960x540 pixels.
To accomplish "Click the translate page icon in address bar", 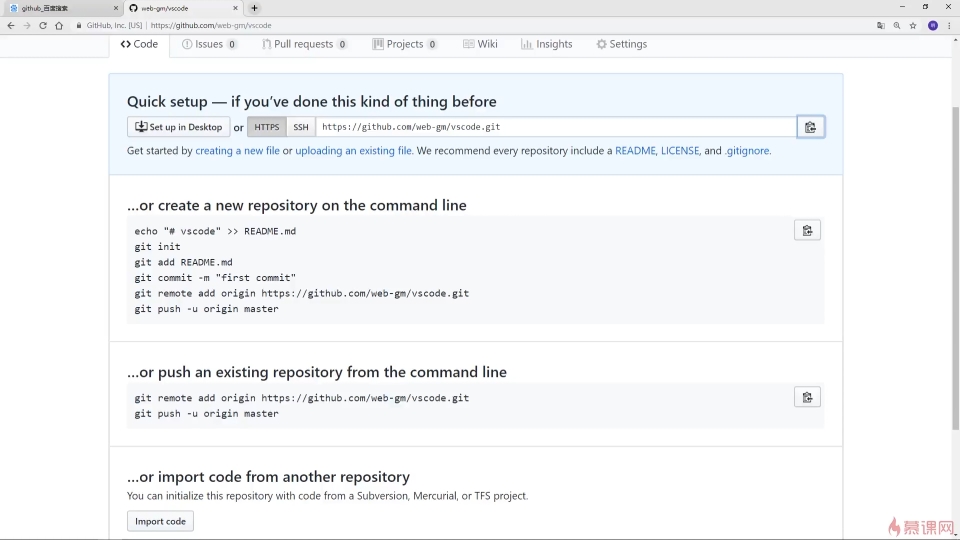I will [x=880, y=25].
